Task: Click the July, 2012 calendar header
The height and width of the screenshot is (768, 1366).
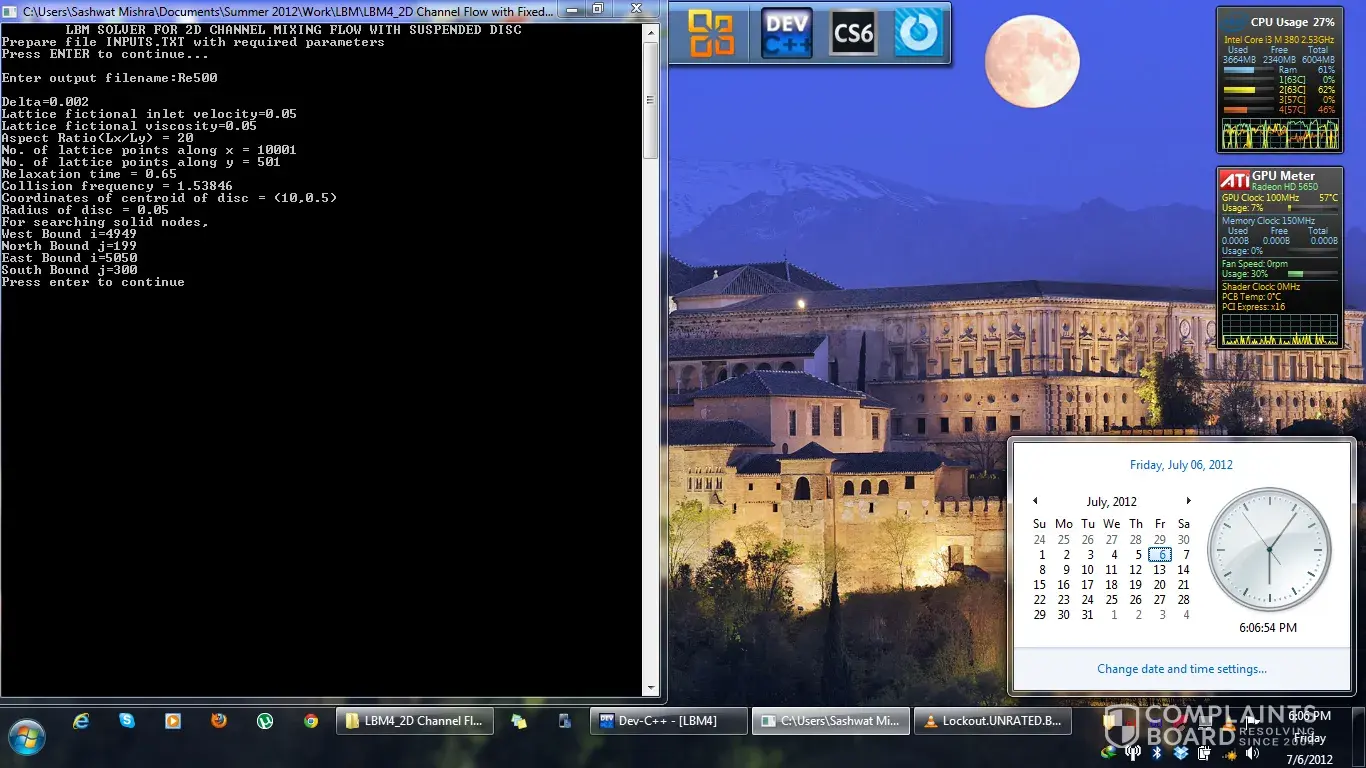Action: pos(1111,502)
